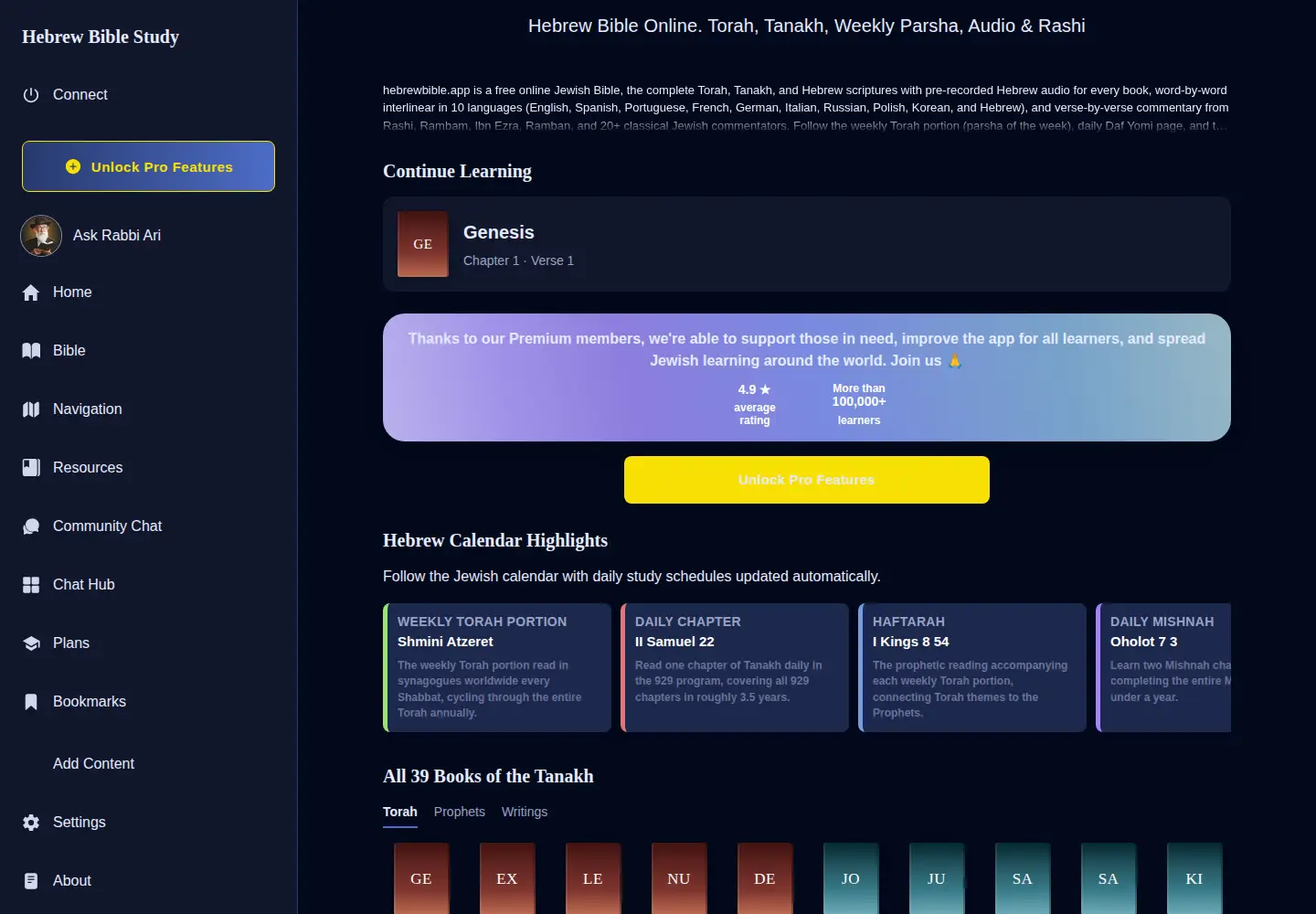
Task: Click the Premium members thank-you banner
Action: click(x=807, y=377)
